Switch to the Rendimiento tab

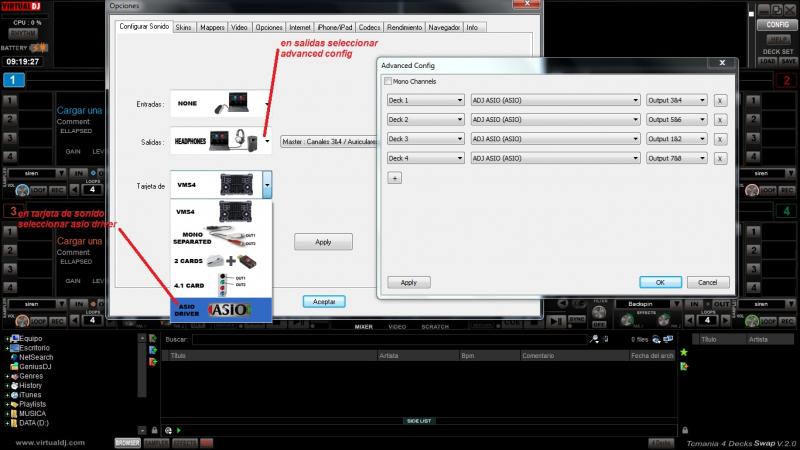point(404,28)
